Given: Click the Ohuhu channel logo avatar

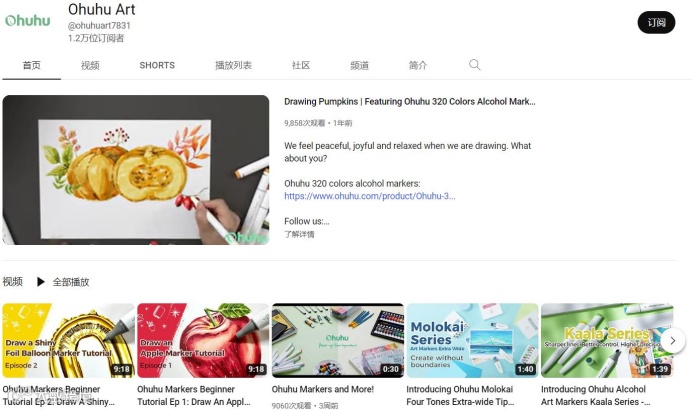Looking at the screenshot, I should (27, 21).
